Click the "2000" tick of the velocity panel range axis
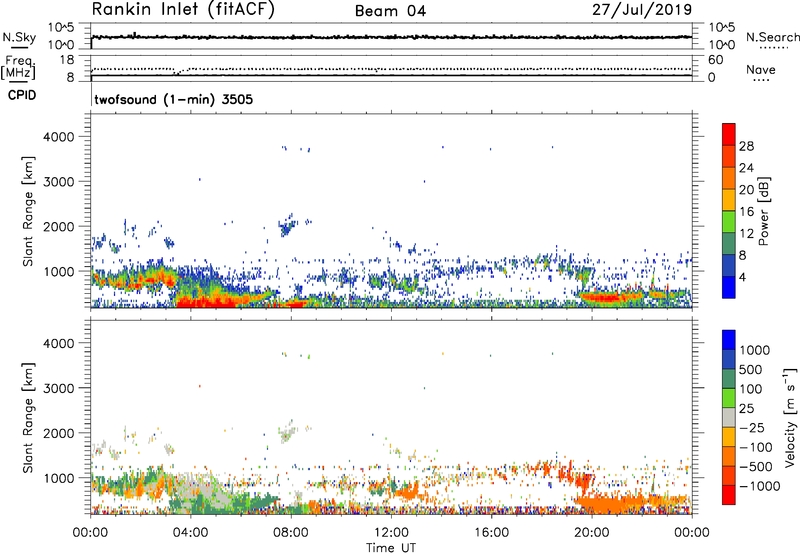This screenshot has width=800, height=554. (x=58, y=433)
